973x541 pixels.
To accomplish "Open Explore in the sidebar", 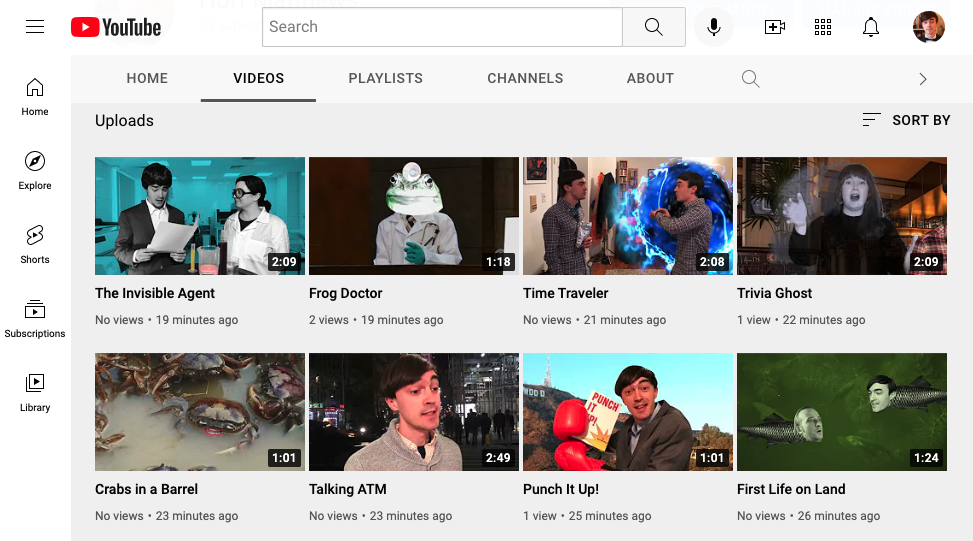I will (35, 170).
